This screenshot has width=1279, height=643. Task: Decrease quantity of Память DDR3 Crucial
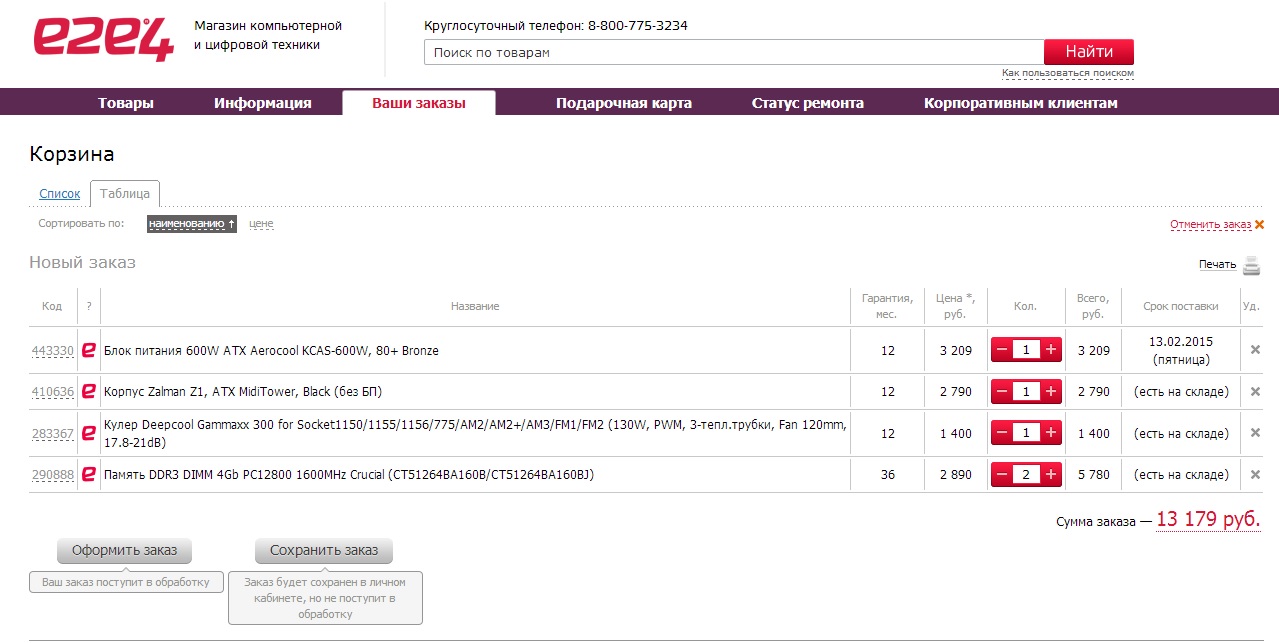pyautogui.click(x=1002, y=475)
